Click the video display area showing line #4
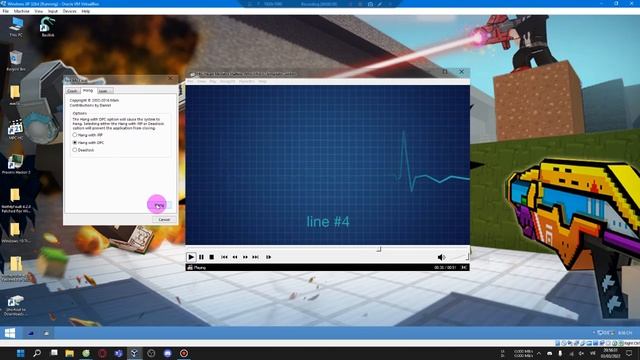The width and height of the screenshot is (640, 360). [327, 165]
